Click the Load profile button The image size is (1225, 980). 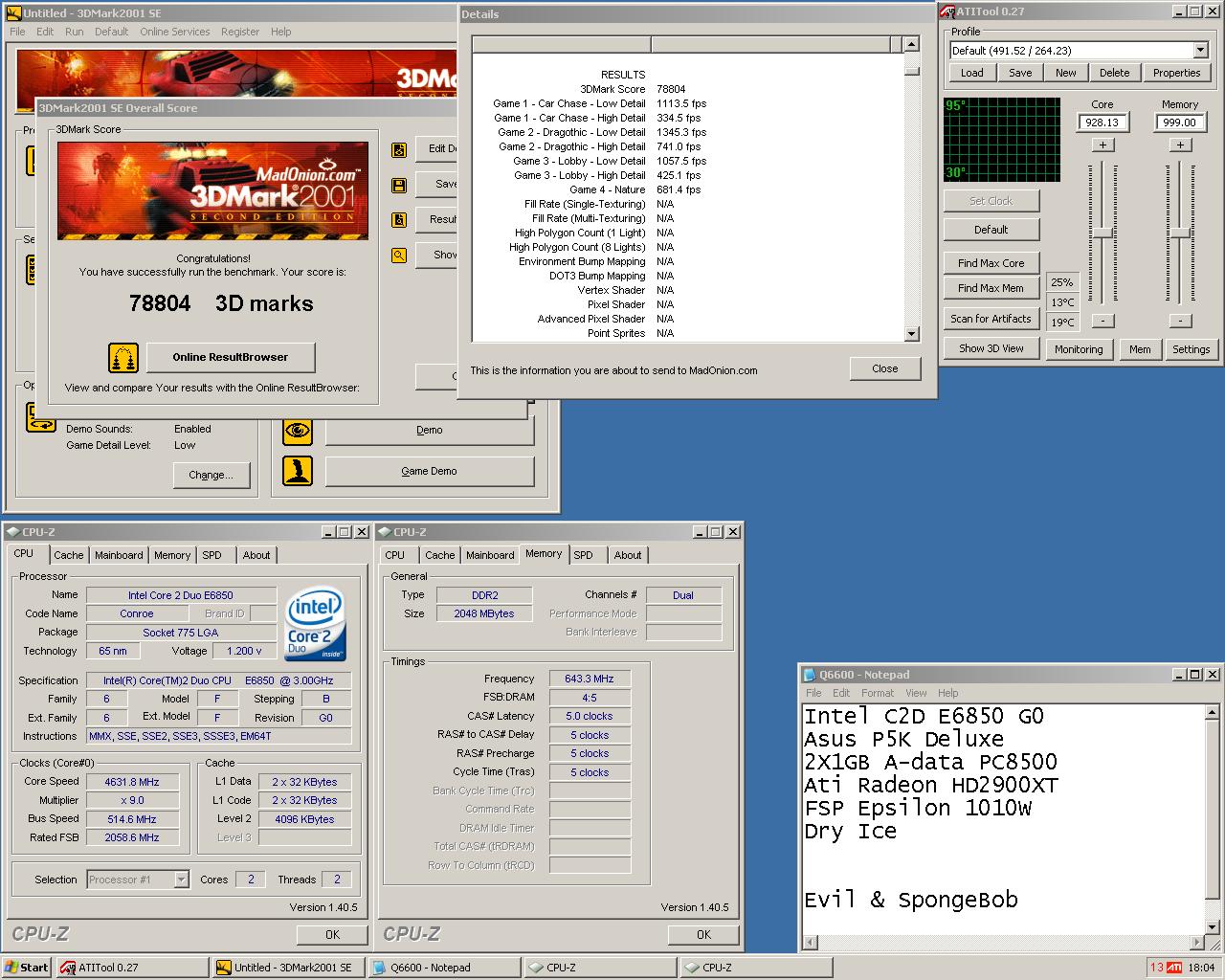pos(971,73)
